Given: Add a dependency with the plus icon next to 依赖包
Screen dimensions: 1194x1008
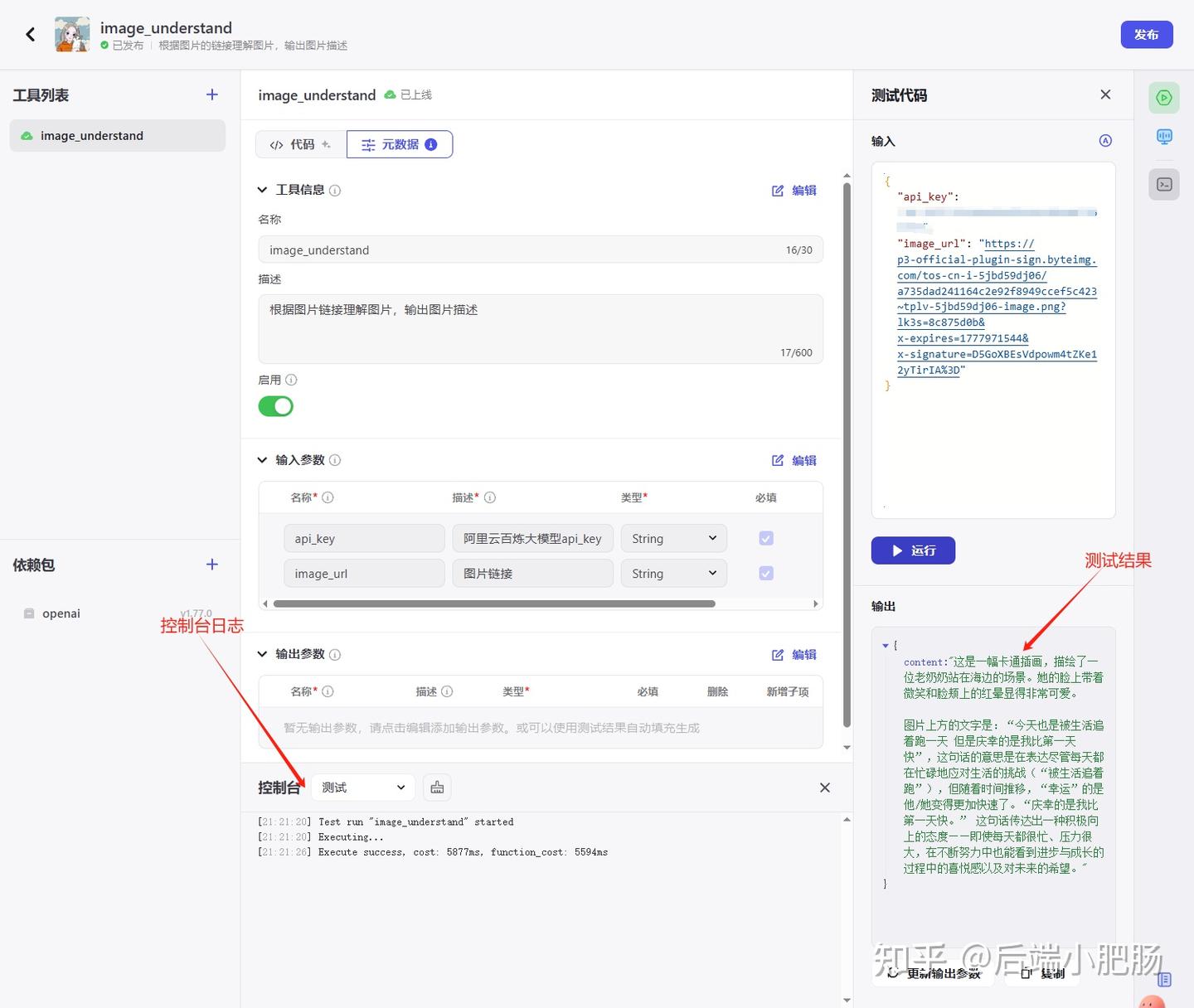Looking at the screenshot, I should pyautogui.click(x=212, y=565).
